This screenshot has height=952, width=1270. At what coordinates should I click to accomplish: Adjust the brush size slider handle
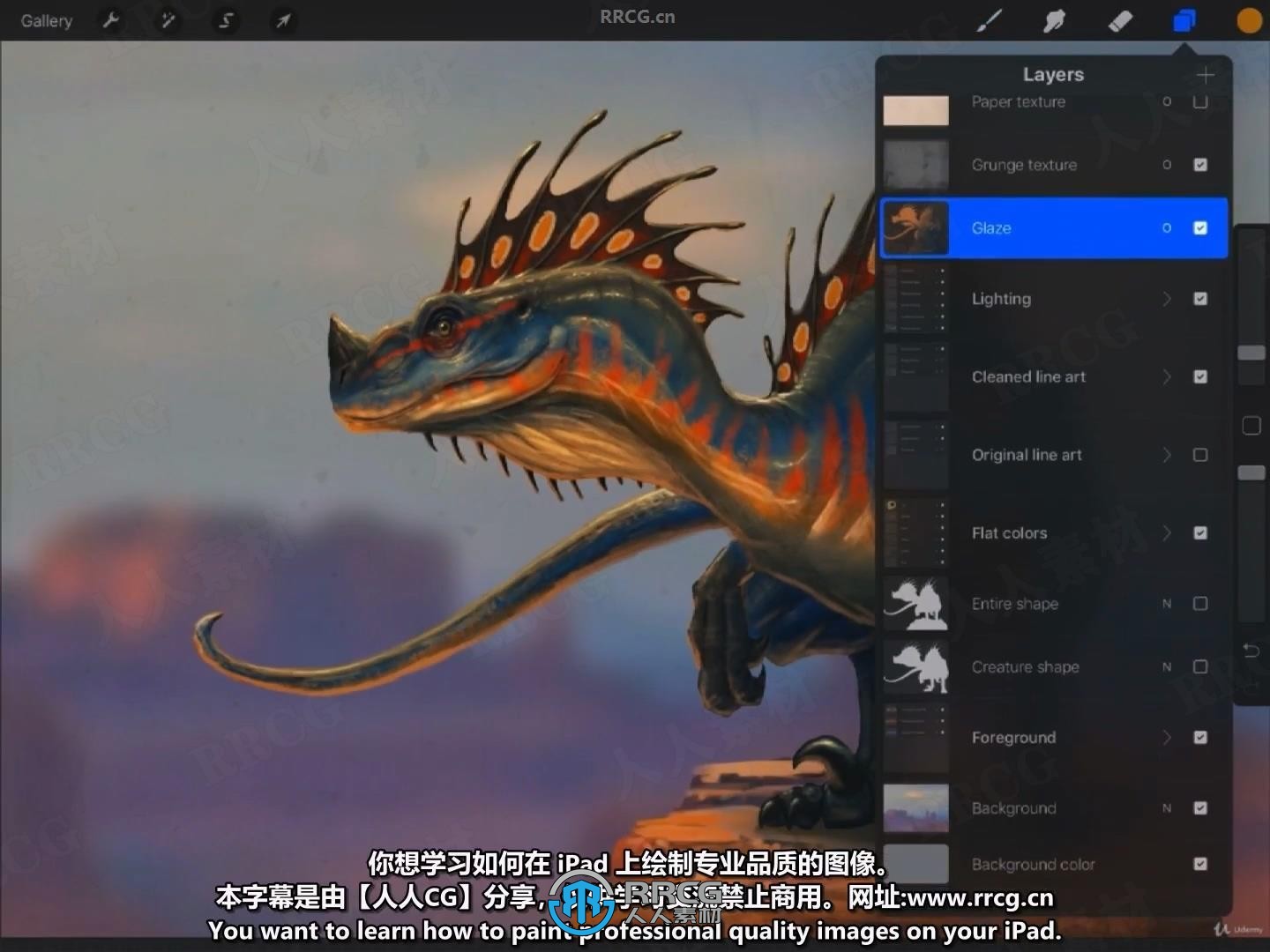[x=1251, y=353]
